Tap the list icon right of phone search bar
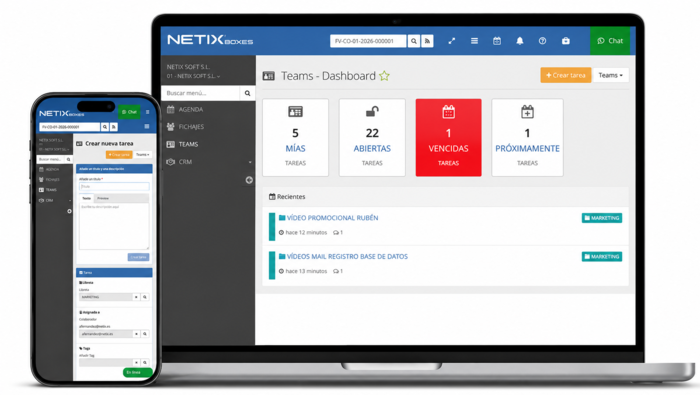Viewport: 700px width, 395px height. [x=146, y=127]
